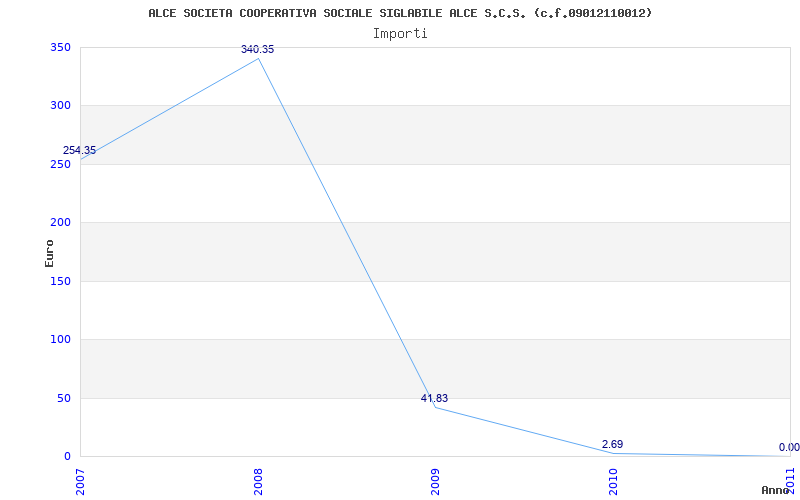The image size is (800, 500).
Task: Click the 150 y-axis tick label
Action: point(60,281)
